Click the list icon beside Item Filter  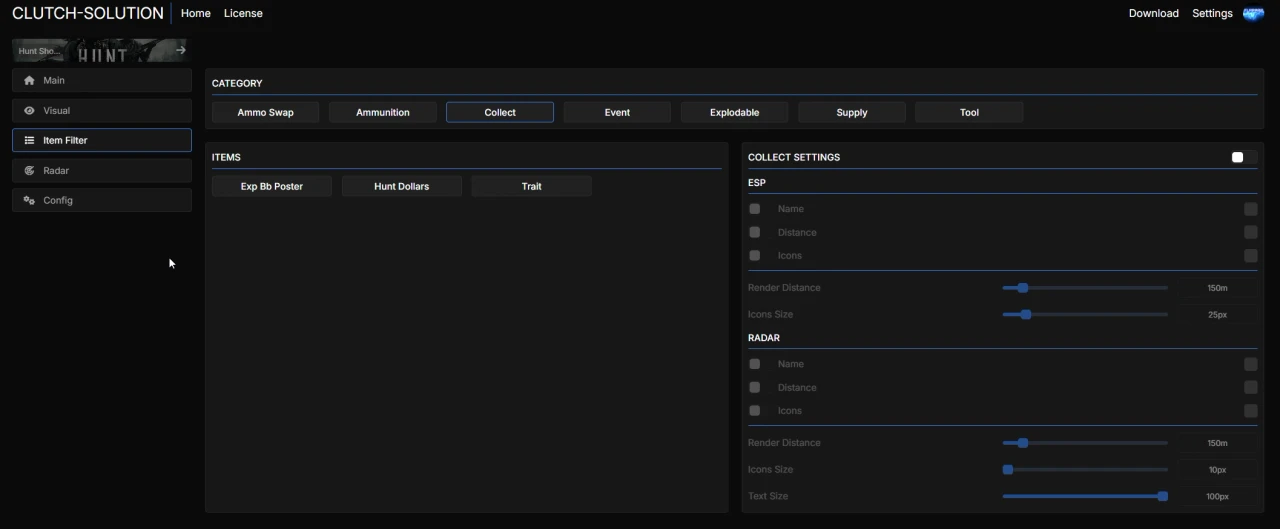coord(29,140)
